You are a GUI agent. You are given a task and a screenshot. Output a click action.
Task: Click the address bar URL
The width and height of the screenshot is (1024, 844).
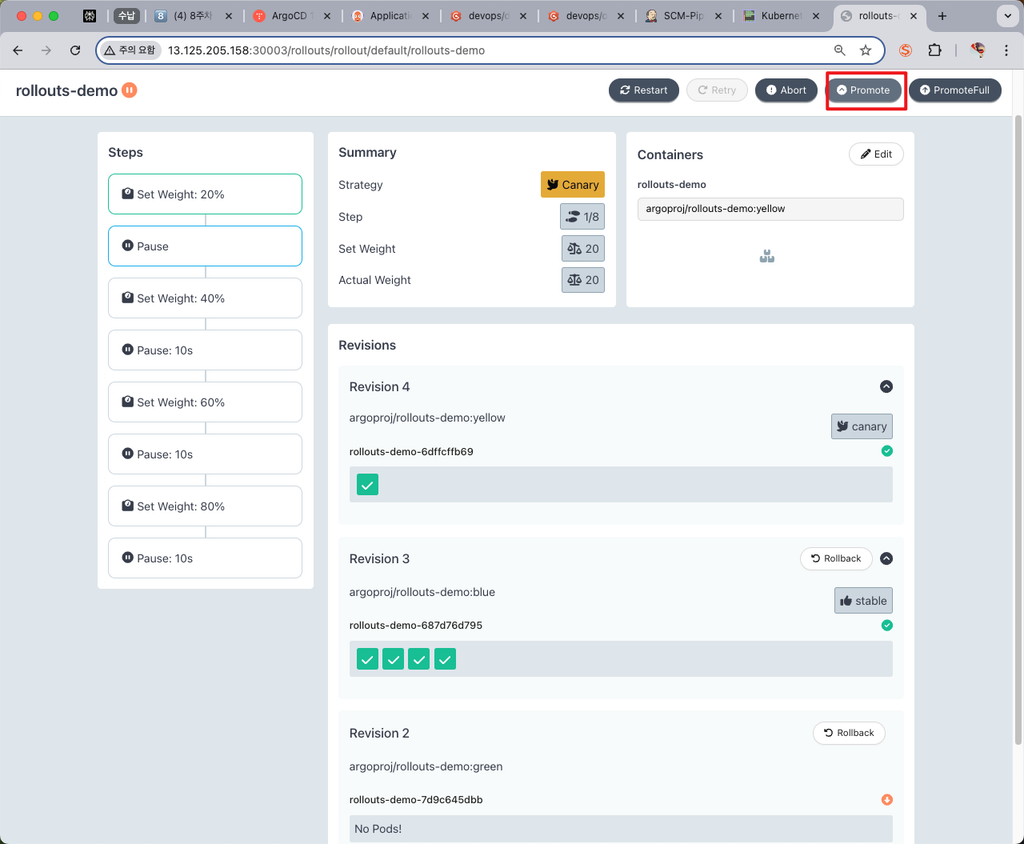(326, 50)
